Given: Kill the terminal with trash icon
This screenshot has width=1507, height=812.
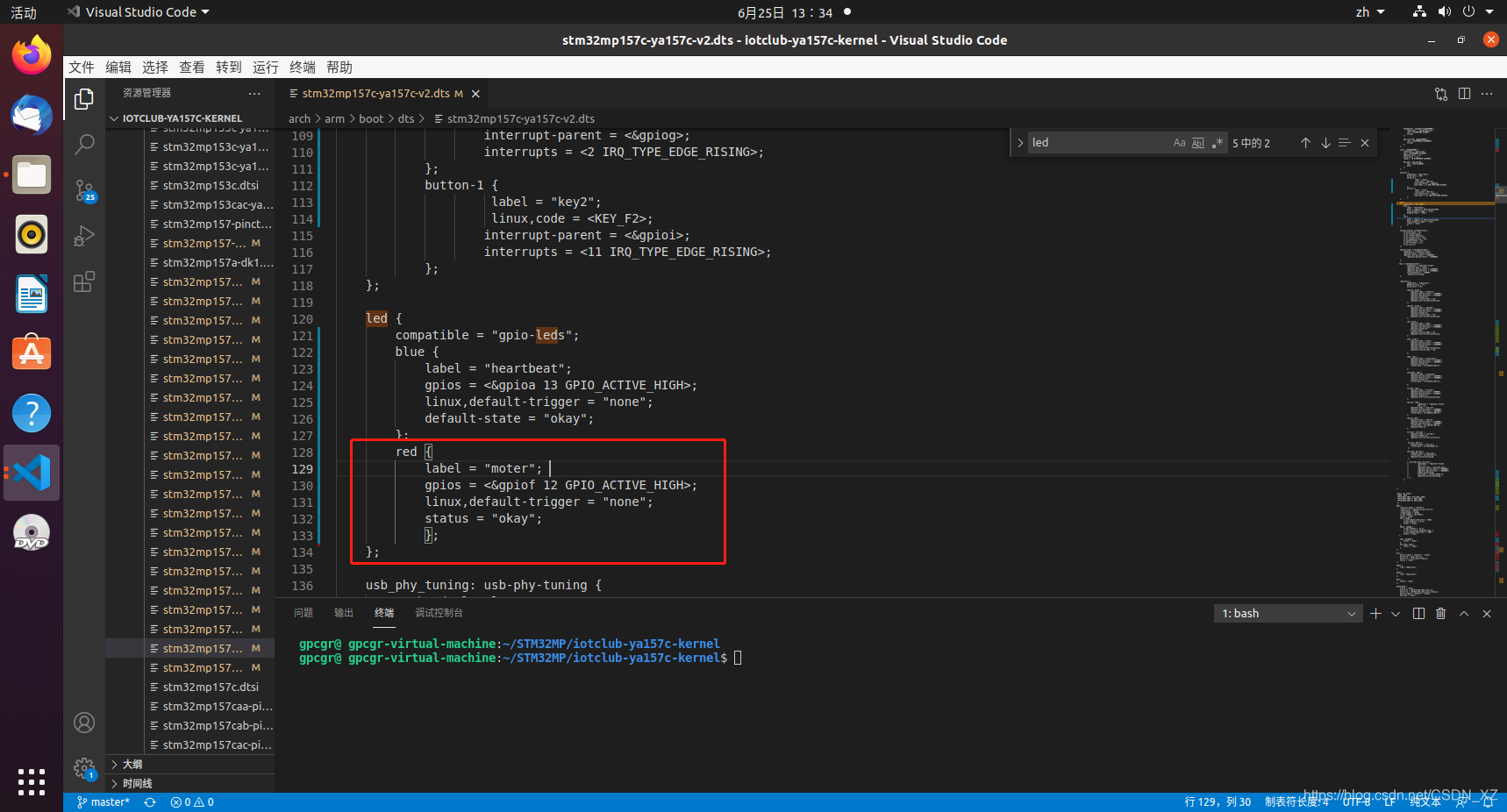Looking at the screenshot, I should [x=1440, y=614].
